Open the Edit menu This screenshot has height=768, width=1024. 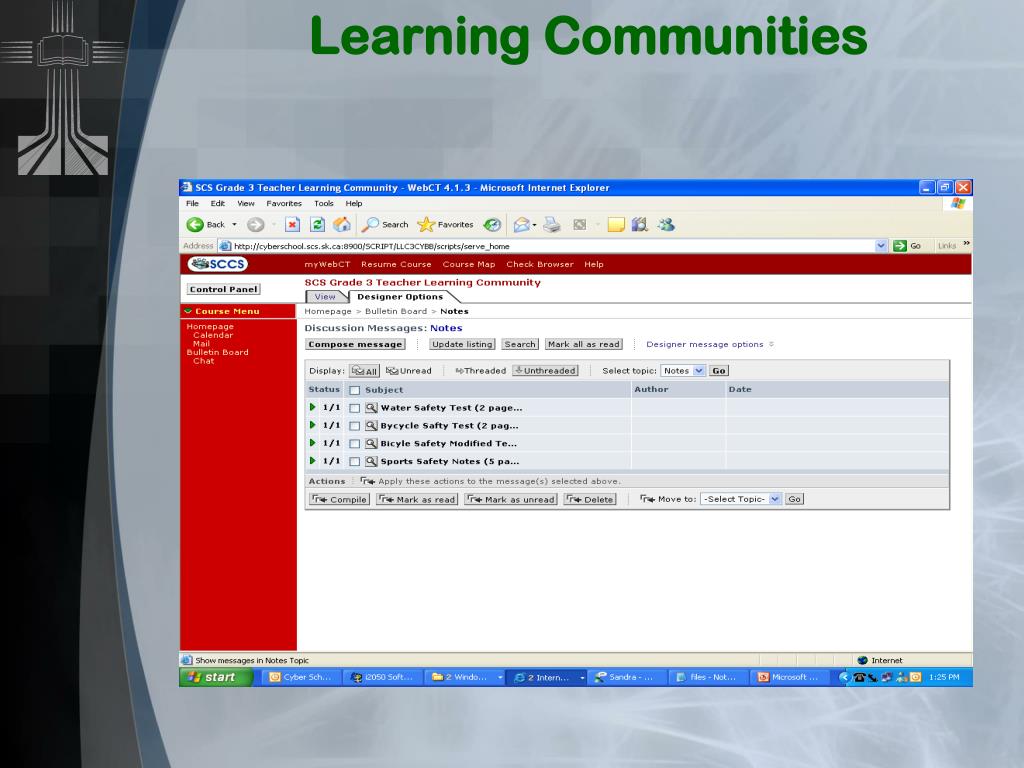coord(217,203)
